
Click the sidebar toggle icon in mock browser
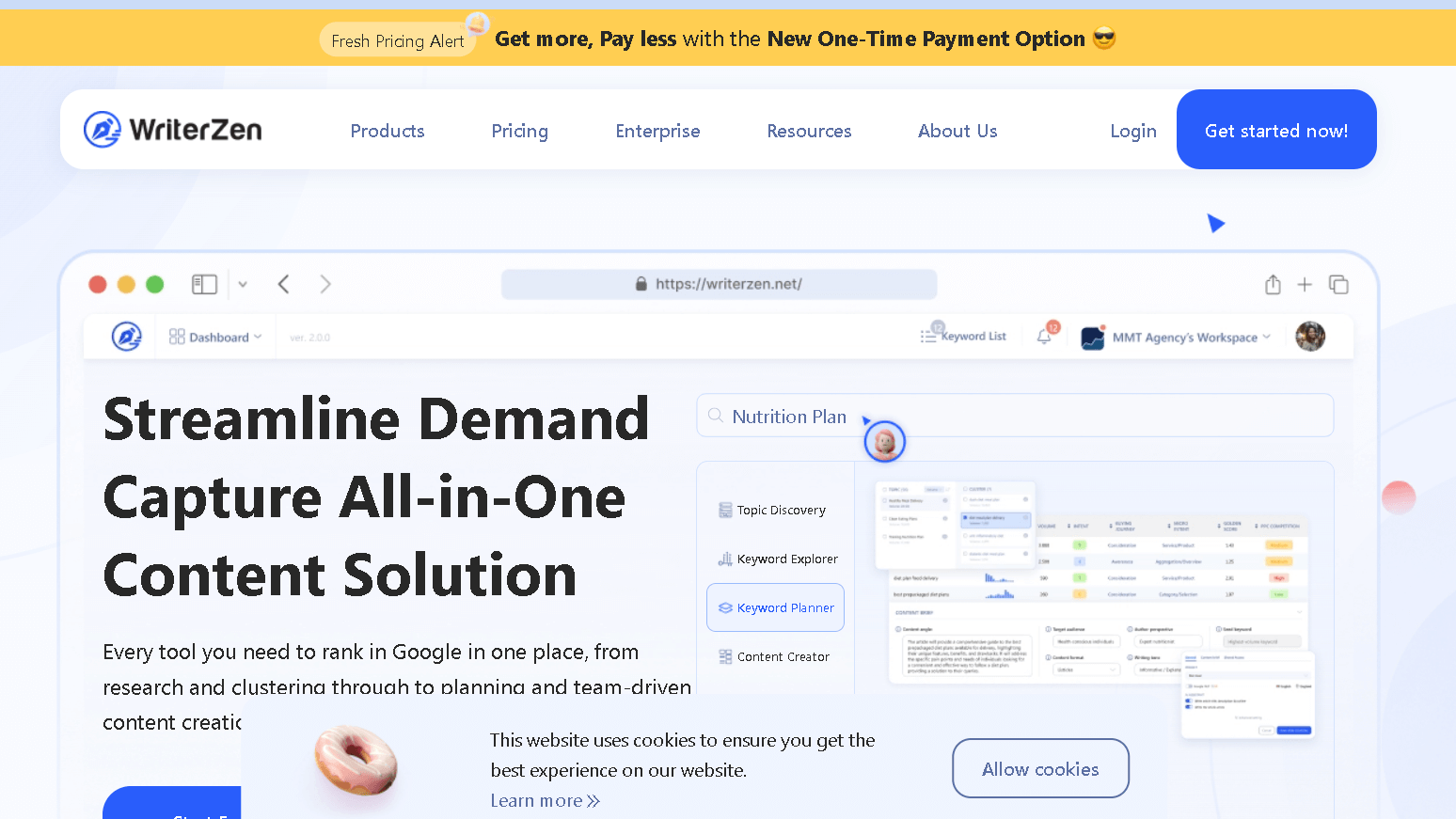pyautogui.click(x=204, y=284)
